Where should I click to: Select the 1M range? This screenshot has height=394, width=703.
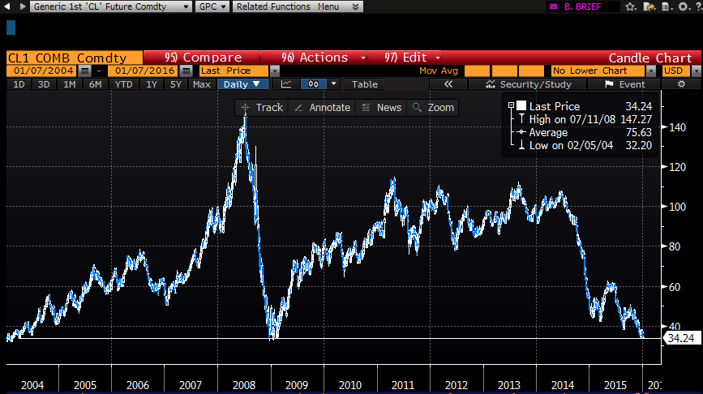click(69, 84)
